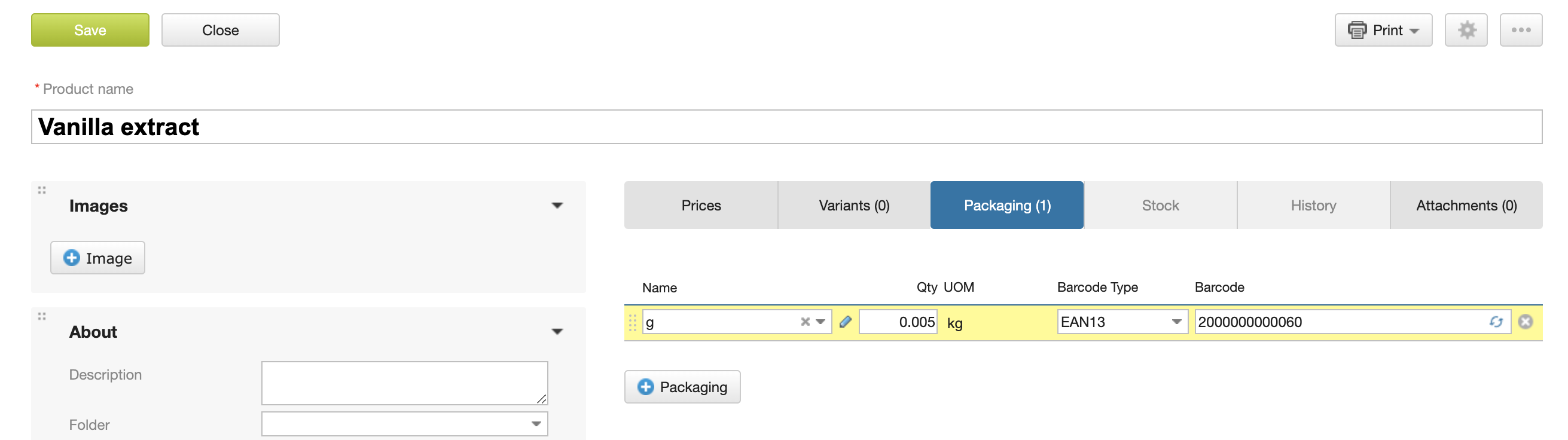Click the 'kg' unit of measure text
This screenshot has height=440, width=1568.
point(954,323)
